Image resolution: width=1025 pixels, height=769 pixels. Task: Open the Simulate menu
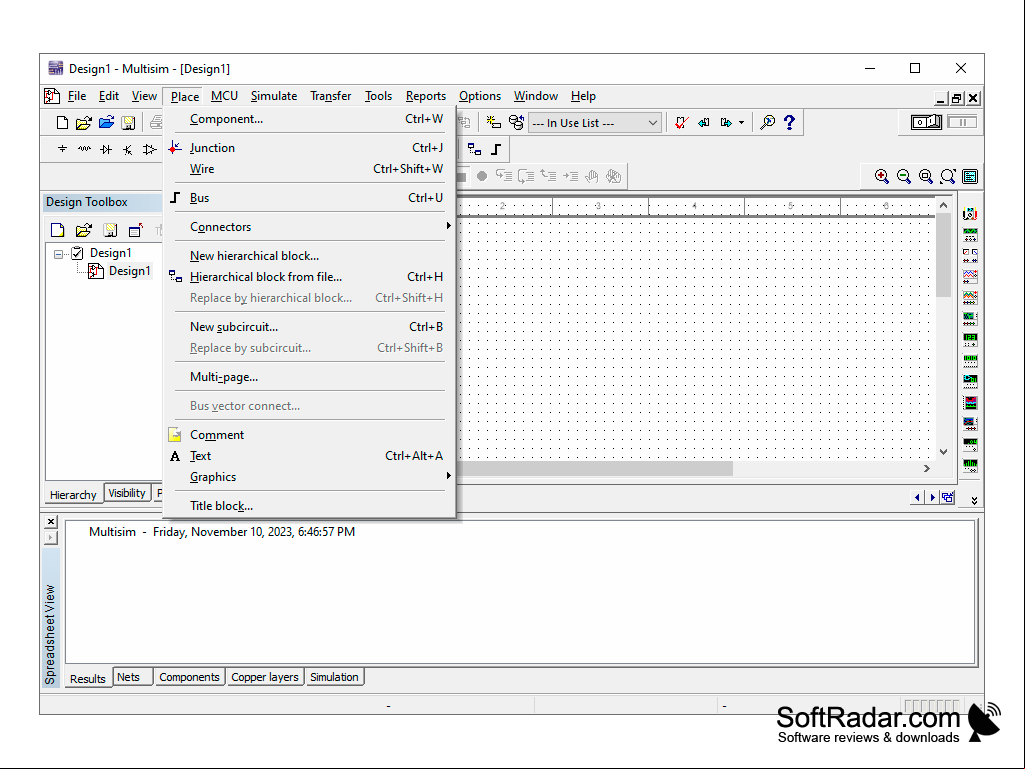pyautogui.click(x=274, y=96)
